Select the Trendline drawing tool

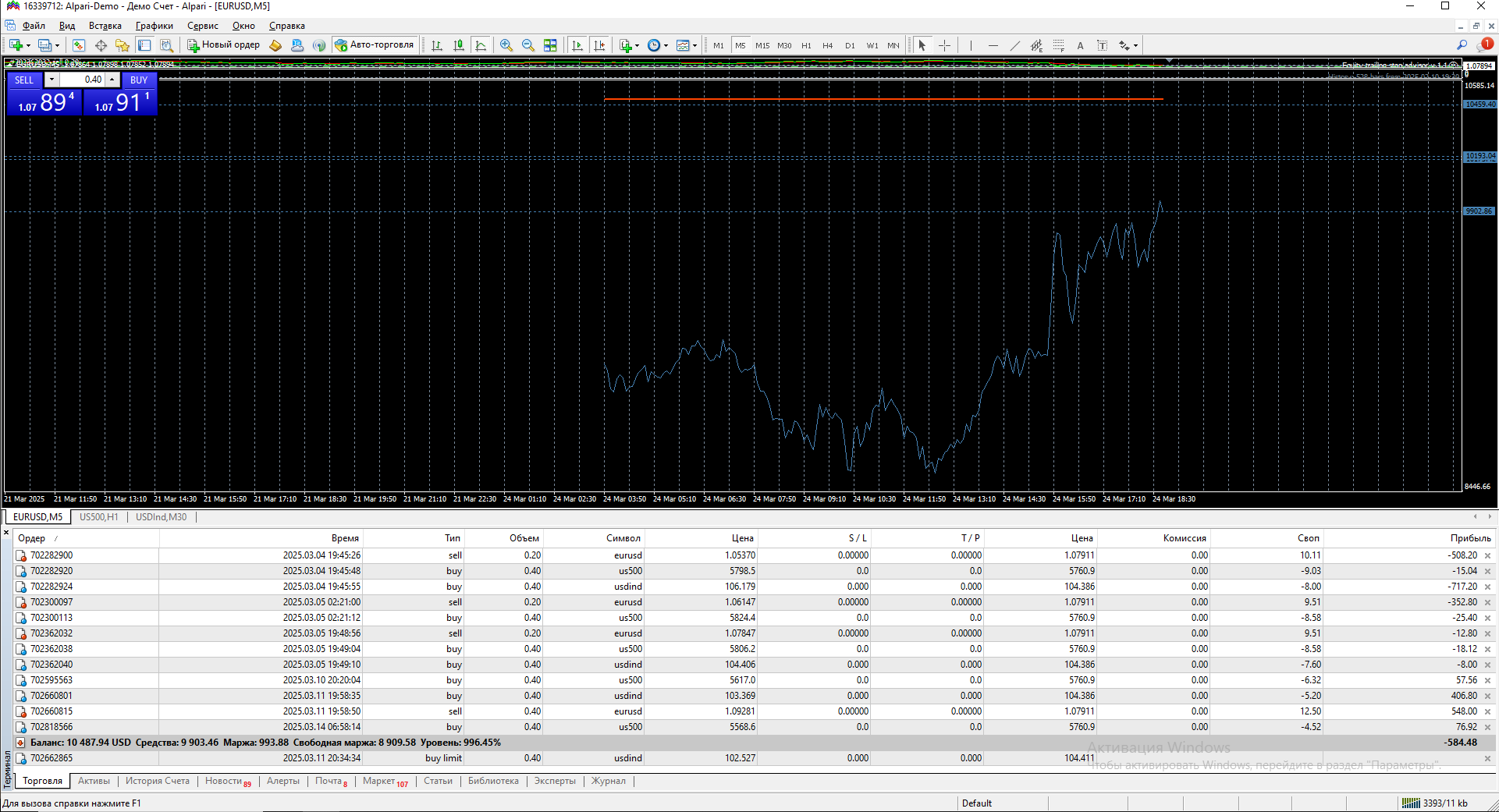click(x=1014, y=45)
